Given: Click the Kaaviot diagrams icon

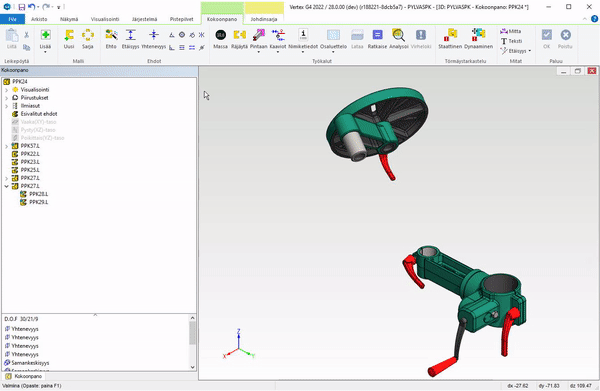Looking at the screenshot, I should pos(278,35).
